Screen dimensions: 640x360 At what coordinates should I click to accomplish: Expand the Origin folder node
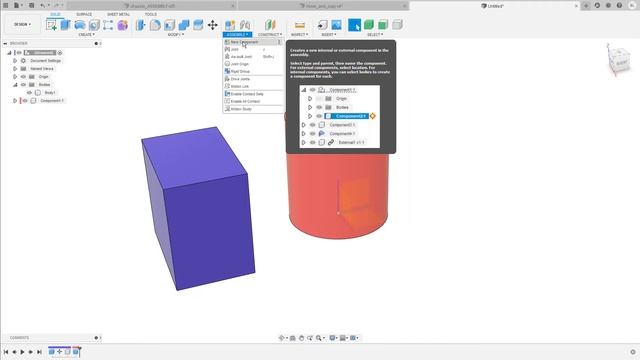[x=15, y=77]
